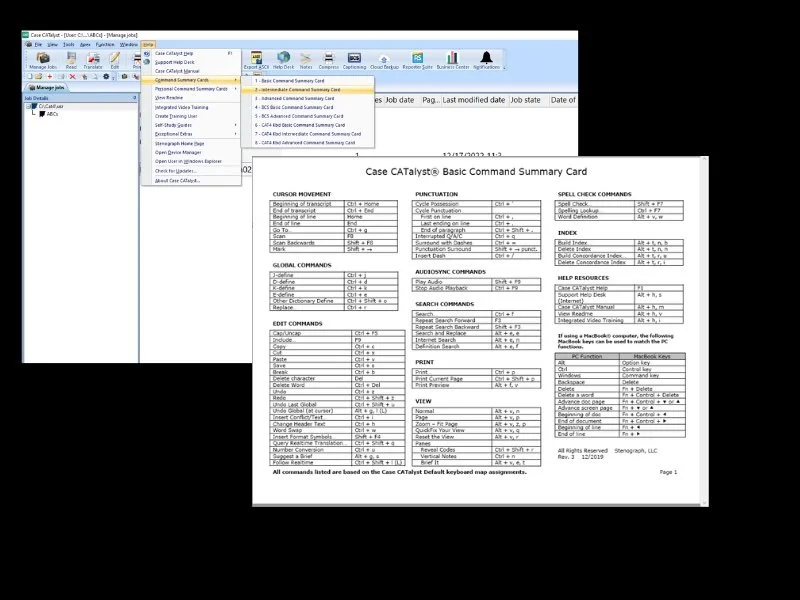Click the new blank document icon
The width and height of the screenshot is (800, 600).
(x=30, y=77)
